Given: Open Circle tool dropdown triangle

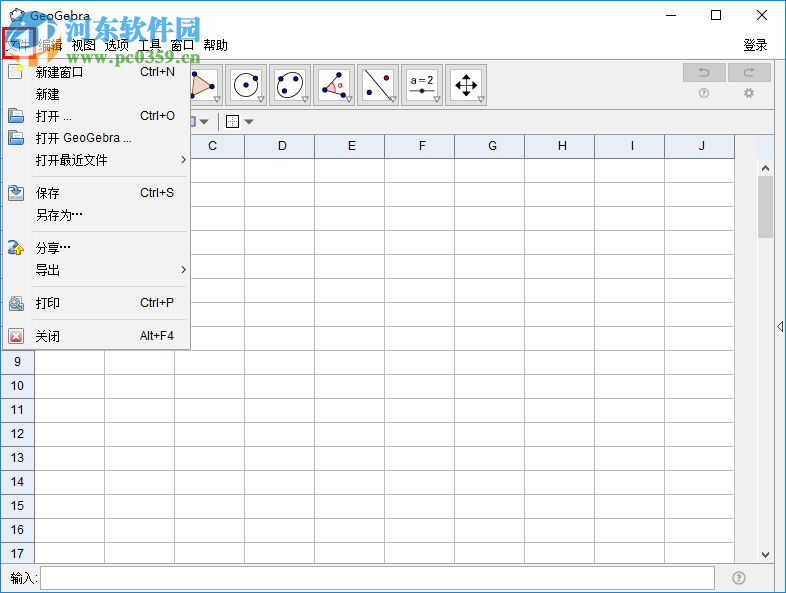Looking at the screenshot, I should (261, 99).
